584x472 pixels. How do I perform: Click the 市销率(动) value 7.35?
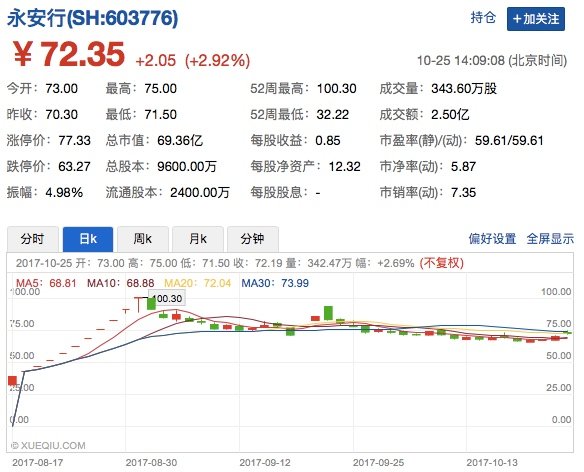(463, 193)
